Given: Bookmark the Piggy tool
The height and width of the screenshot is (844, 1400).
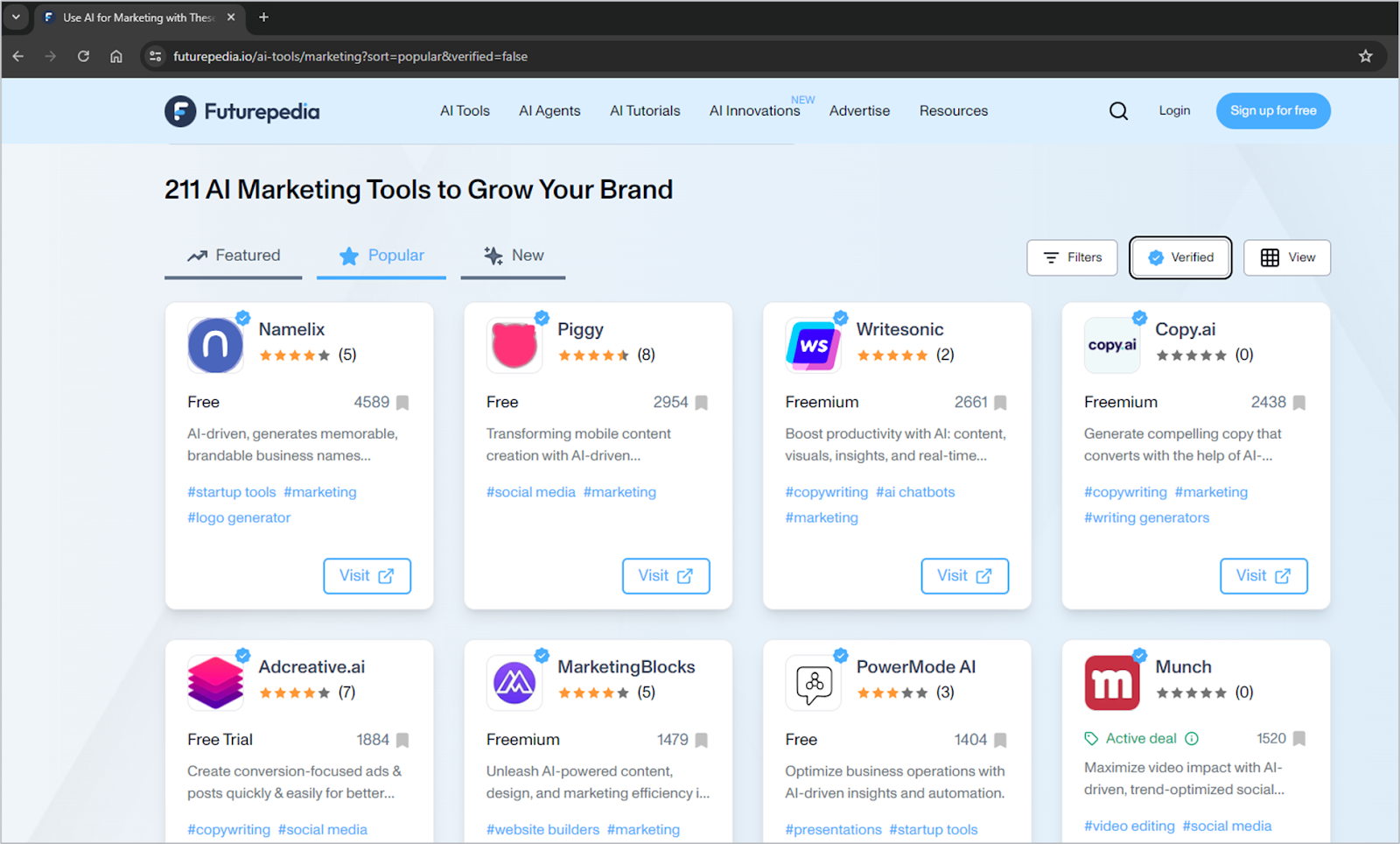Looking at the screenshot, I should pyautogui.click(x=702, y=403).
